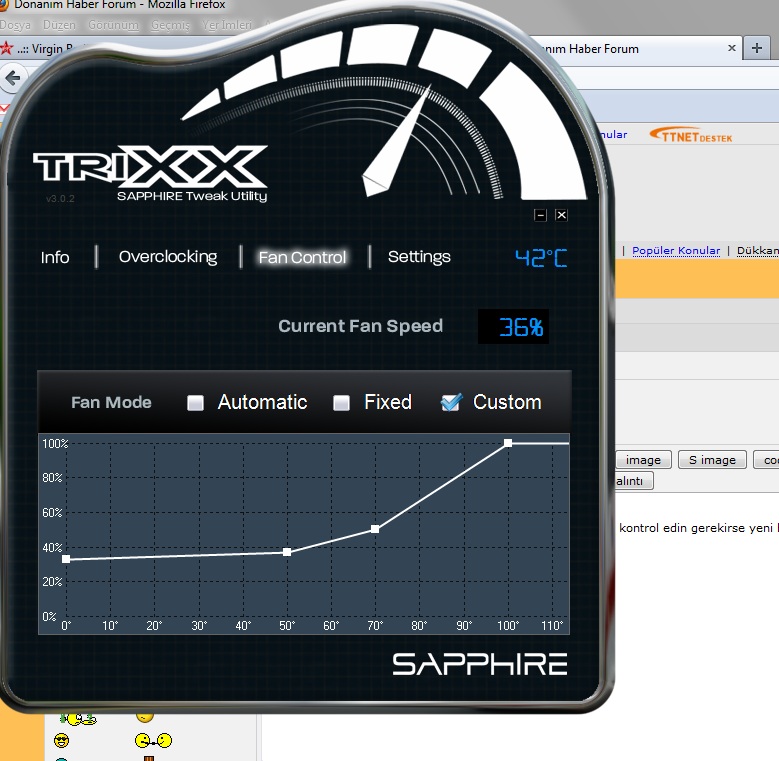Open the Popüler Konular link
This screenshot has height=761, width=779.
676,251
